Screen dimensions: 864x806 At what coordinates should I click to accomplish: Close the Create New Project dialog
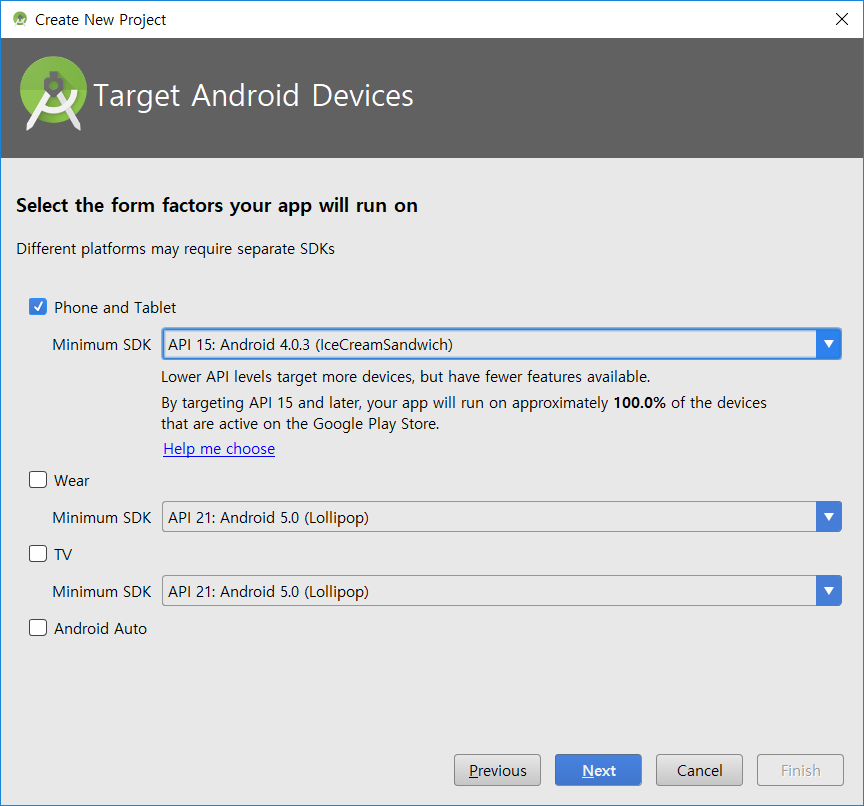pos(841,19)
